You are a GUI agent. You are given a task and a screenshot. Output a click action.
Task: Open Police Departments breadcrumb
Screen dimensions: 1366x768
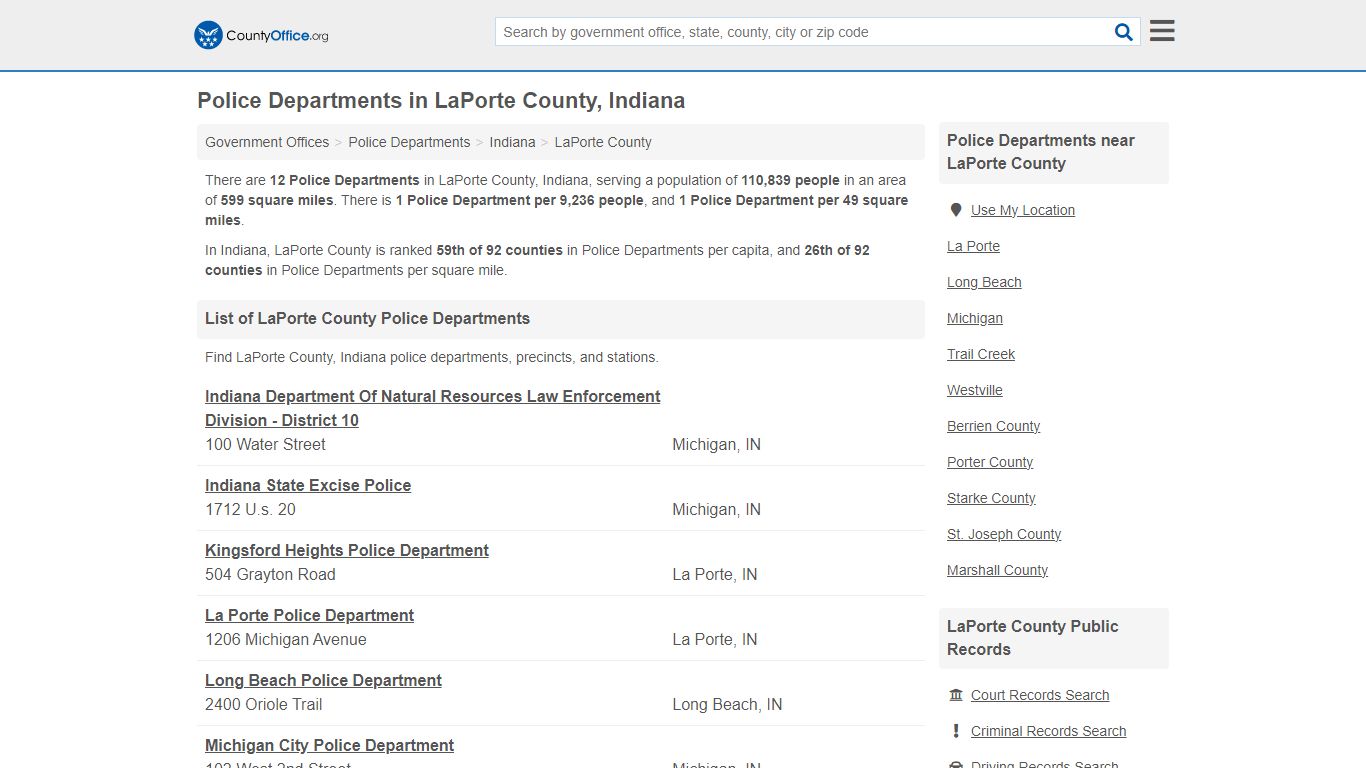[409, 142]
